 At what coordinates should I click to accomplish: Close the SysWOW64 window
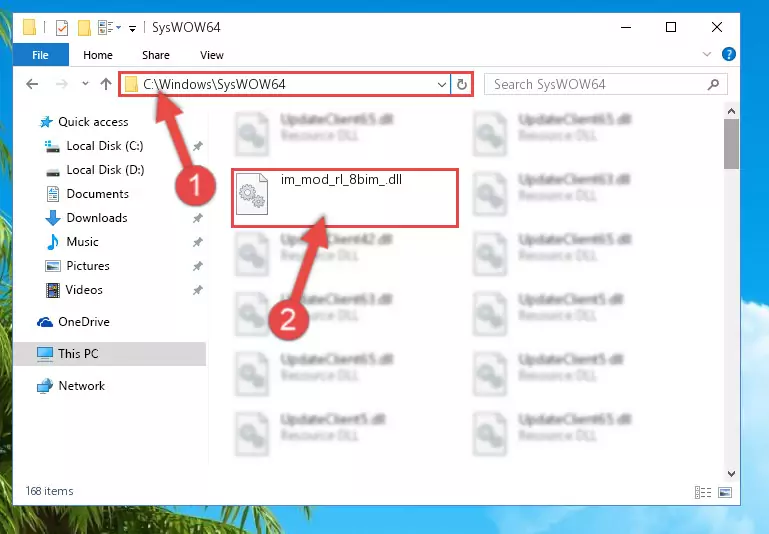coord(717,27)
